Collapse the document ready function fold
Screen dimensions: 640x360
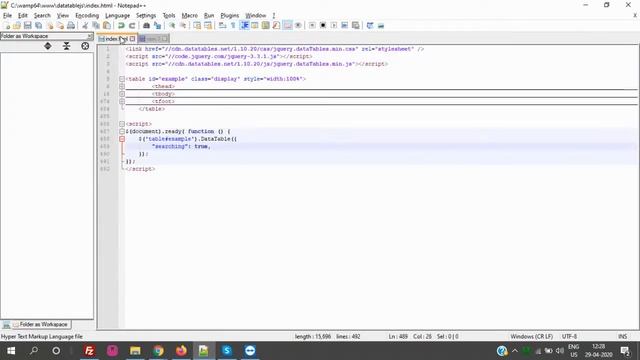[122, 131]
